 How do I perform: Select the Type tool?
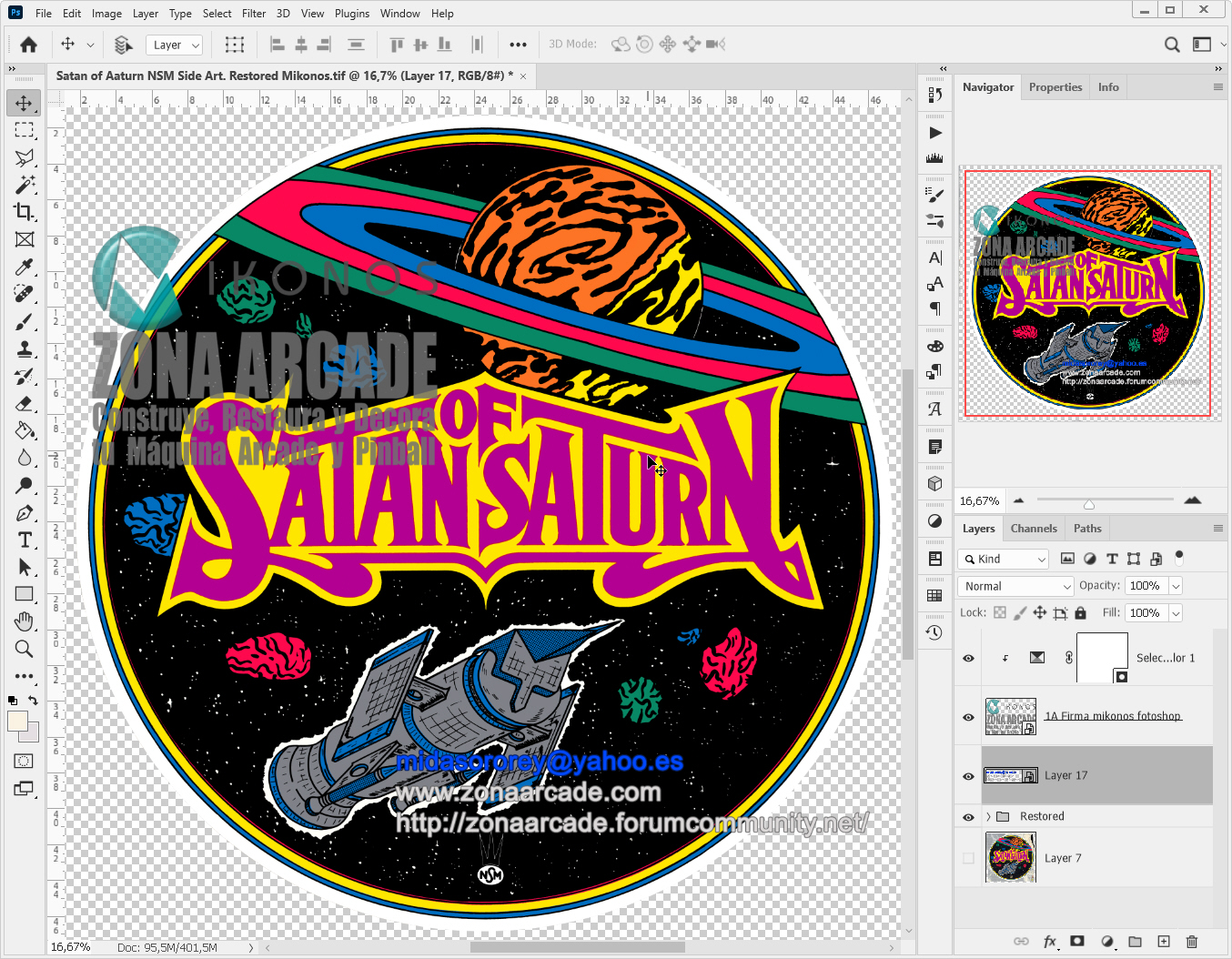point(24,540)
